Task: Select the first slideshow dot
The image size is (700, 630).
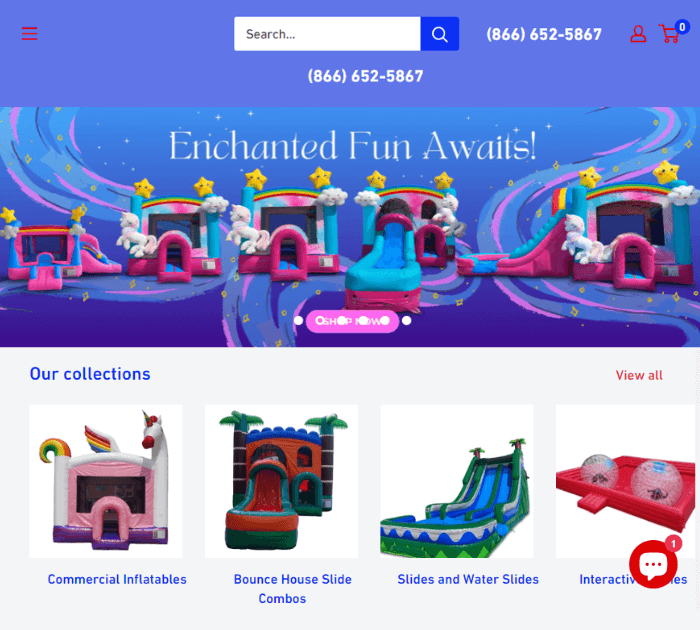Action: [299, 321]
